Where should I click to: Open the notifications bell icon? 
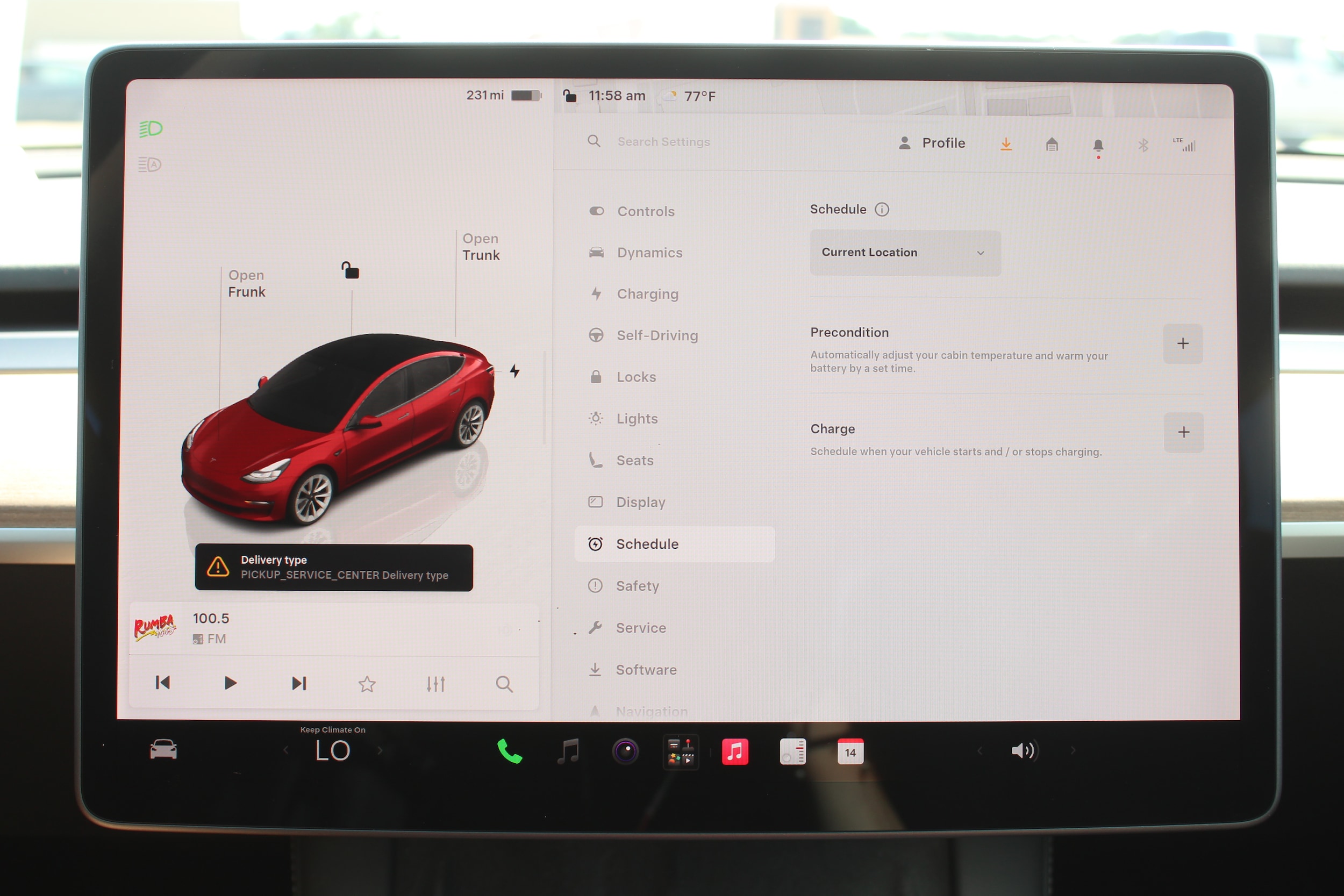(1098, 146)
